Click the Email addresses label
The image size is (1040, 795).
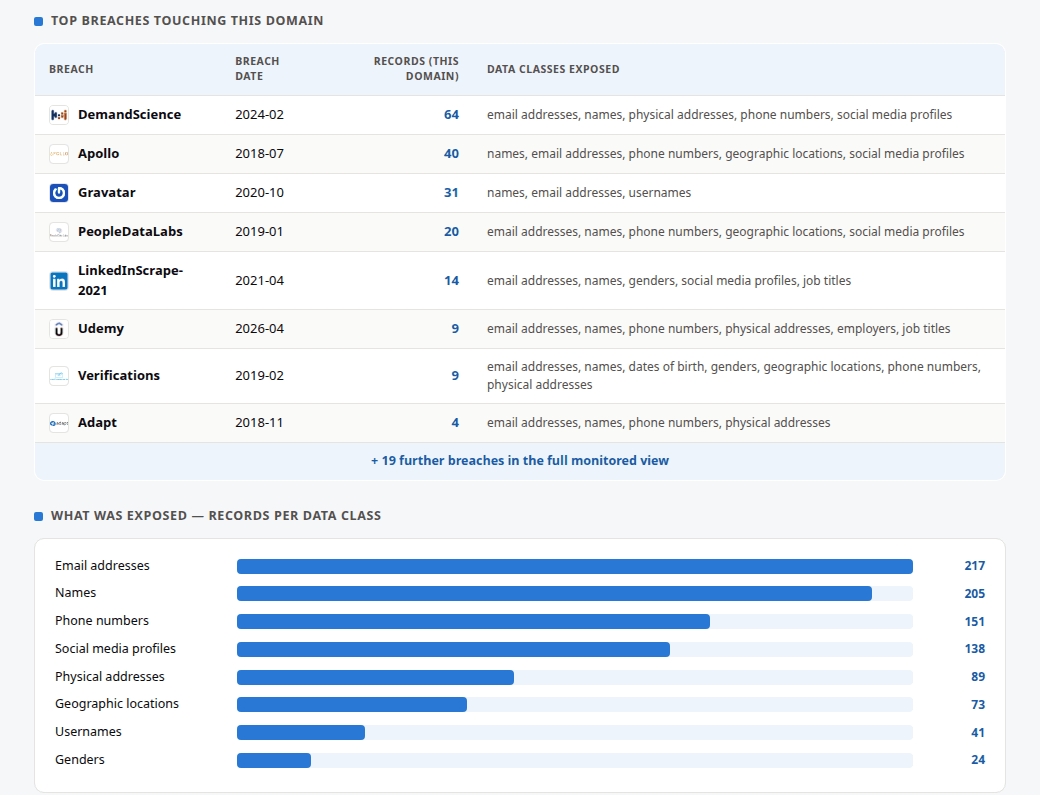[x=102, y=566]
